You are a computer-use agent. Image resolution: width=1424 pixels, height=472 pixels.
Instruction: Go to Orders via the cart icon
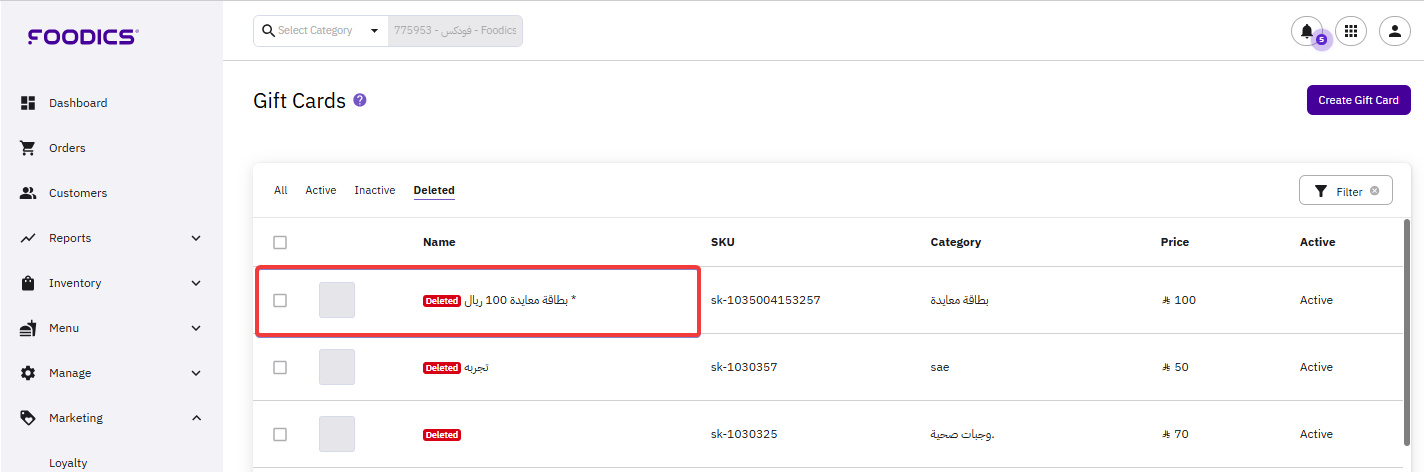click(x=28, y=148)
